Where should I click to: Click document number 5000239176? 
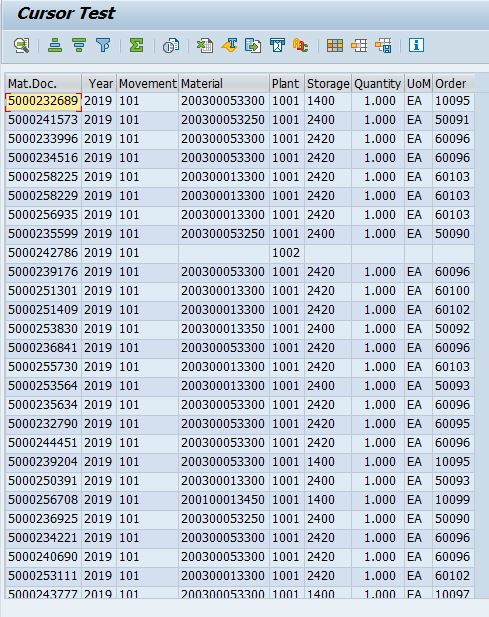pos(43,272)
